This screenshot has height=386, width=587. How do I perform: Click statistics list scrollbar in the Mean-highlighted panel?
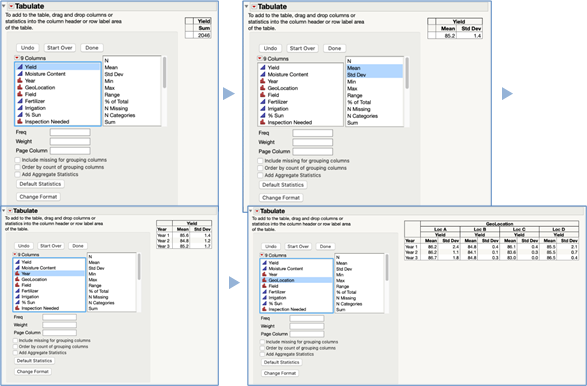(x=407, y=74)
